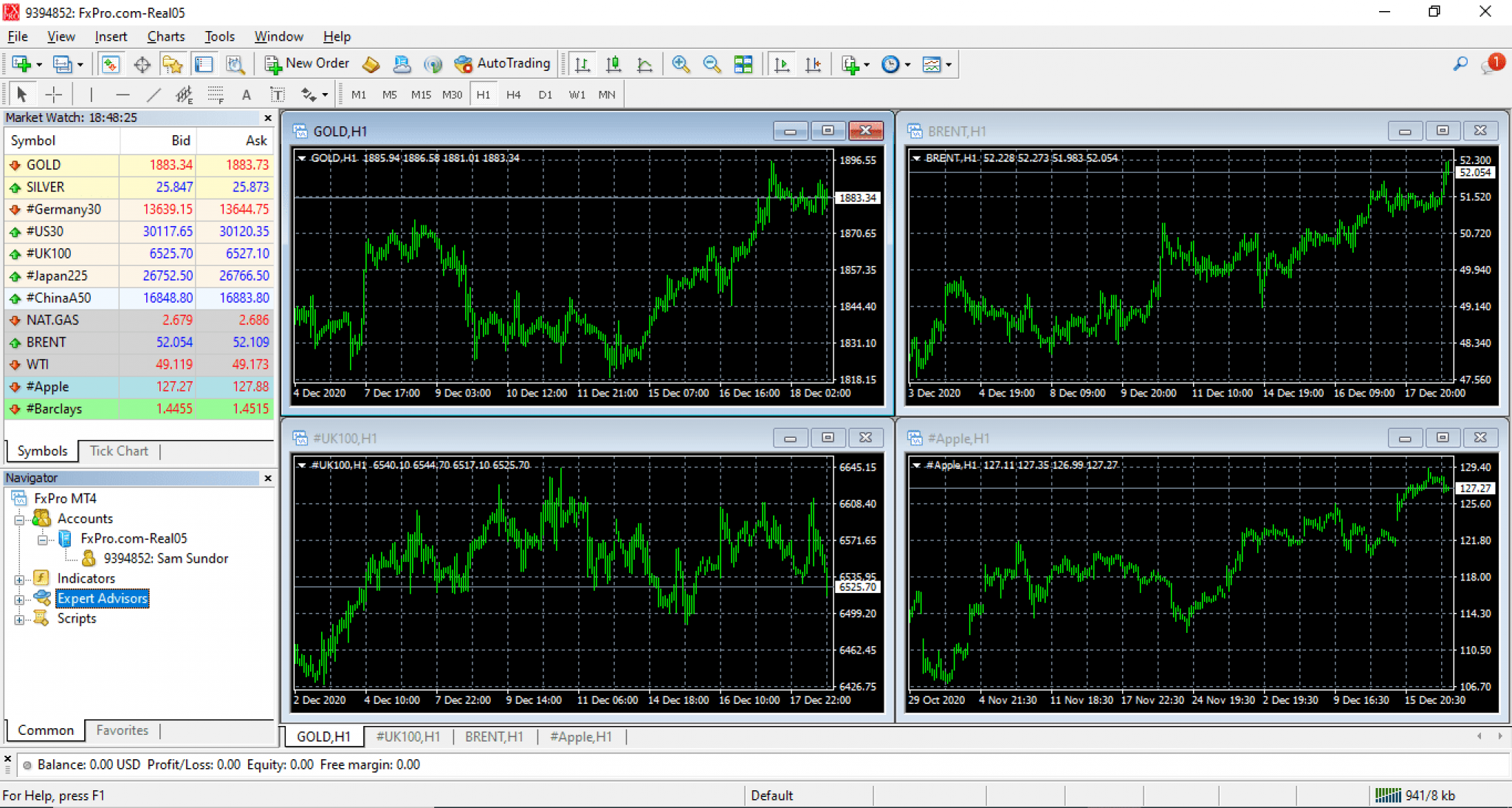
Task: Open the arrows objects dropdown arrow
Action: 325,95
